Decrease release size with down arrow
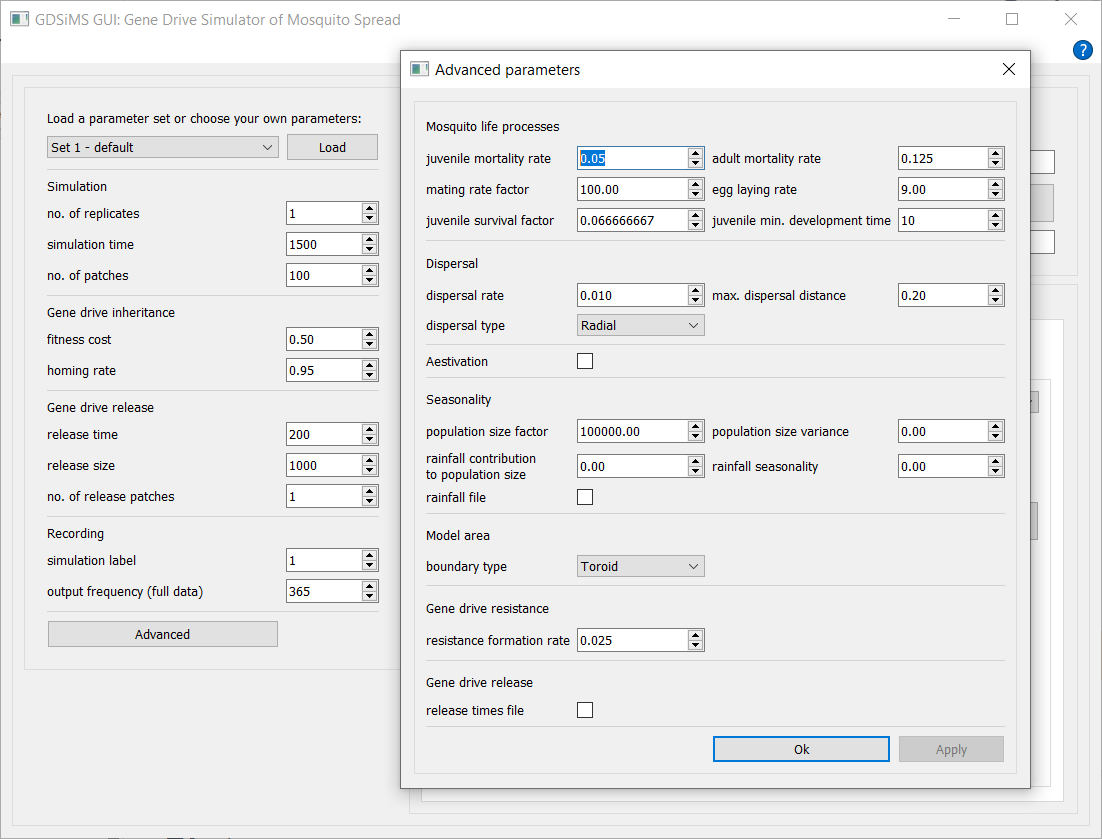Image resolution: width=1102 pixels, height=839 pixels. 370,470
